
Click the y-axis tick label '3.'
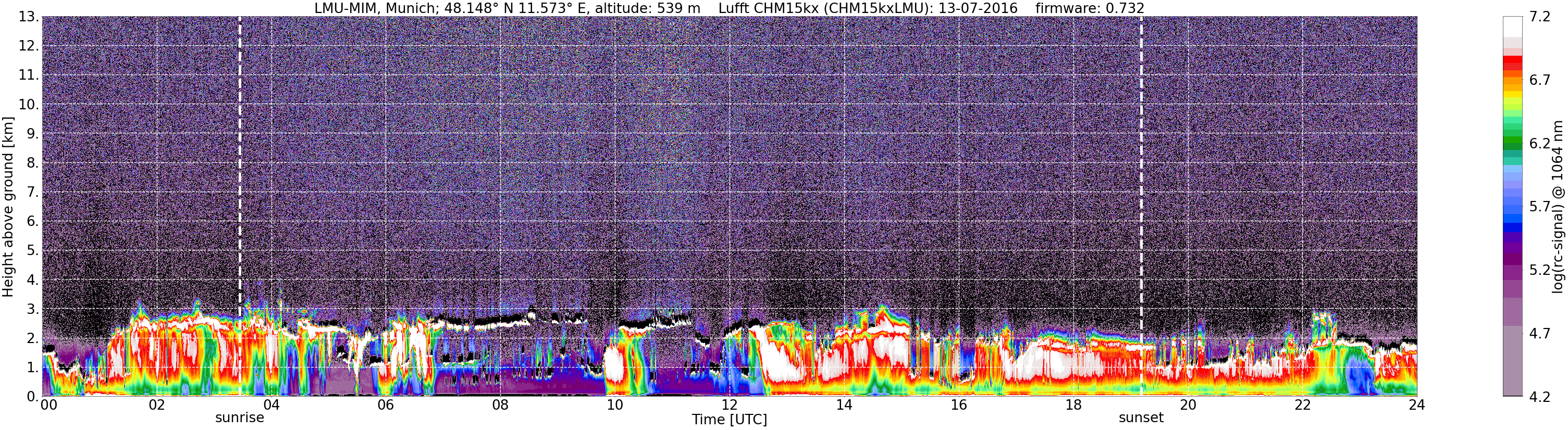click(33, 309)
